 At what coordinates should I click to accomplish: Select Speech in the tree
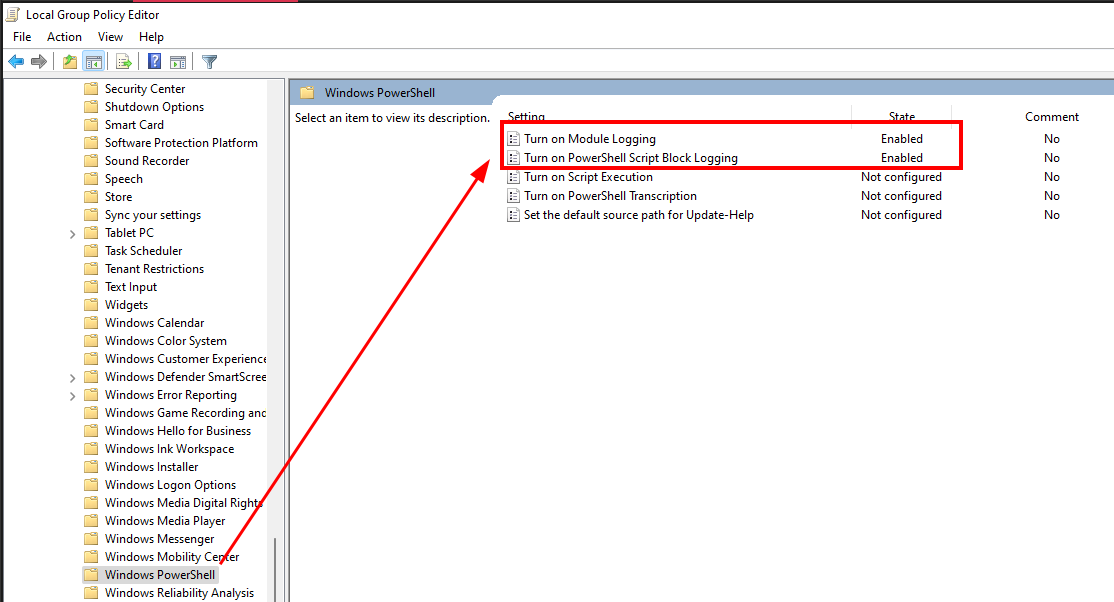point(124,179)
